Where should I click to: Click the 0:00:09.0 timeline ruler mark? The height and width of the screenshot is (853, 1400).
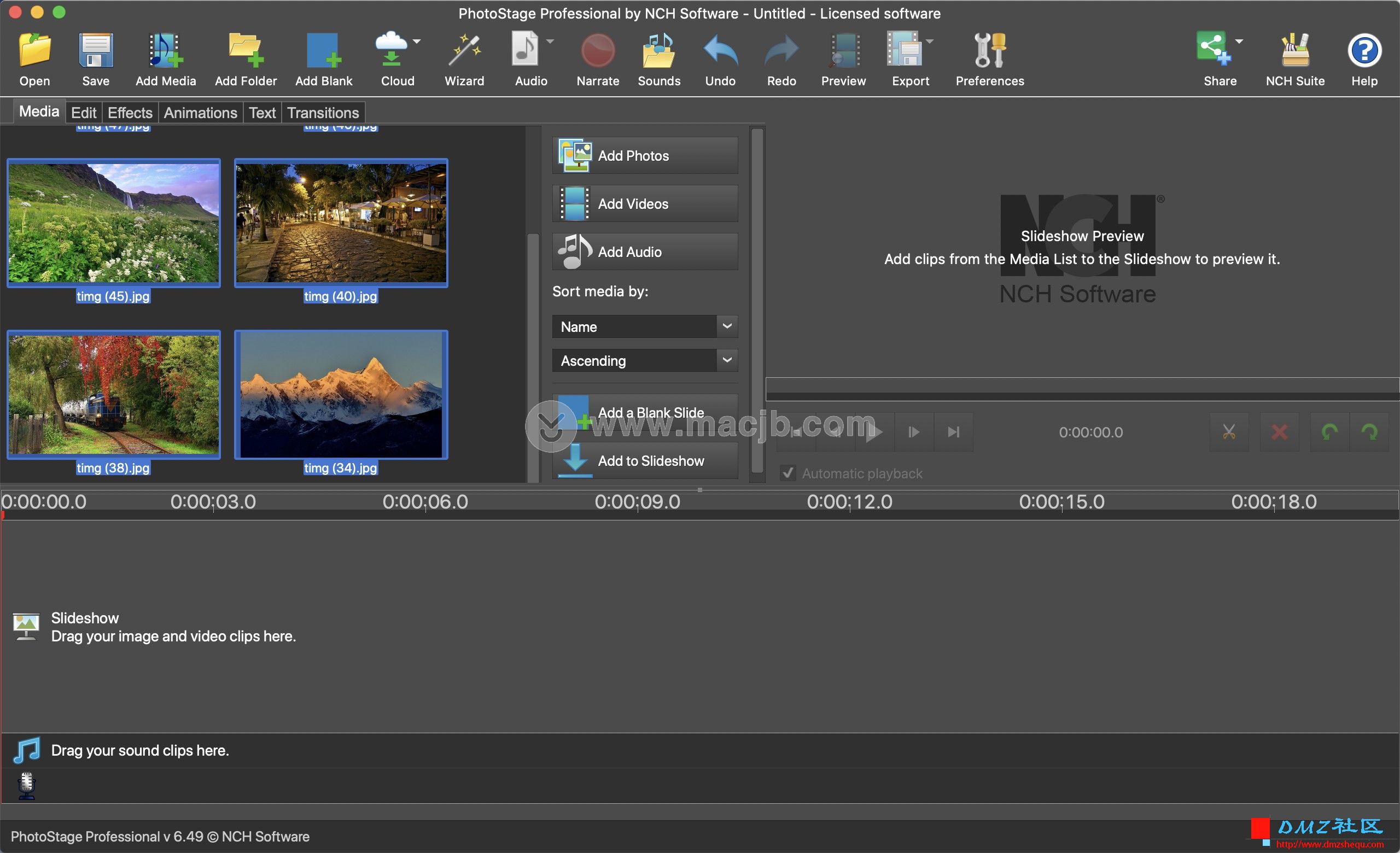pyautogui.click(x=638, y=501)
